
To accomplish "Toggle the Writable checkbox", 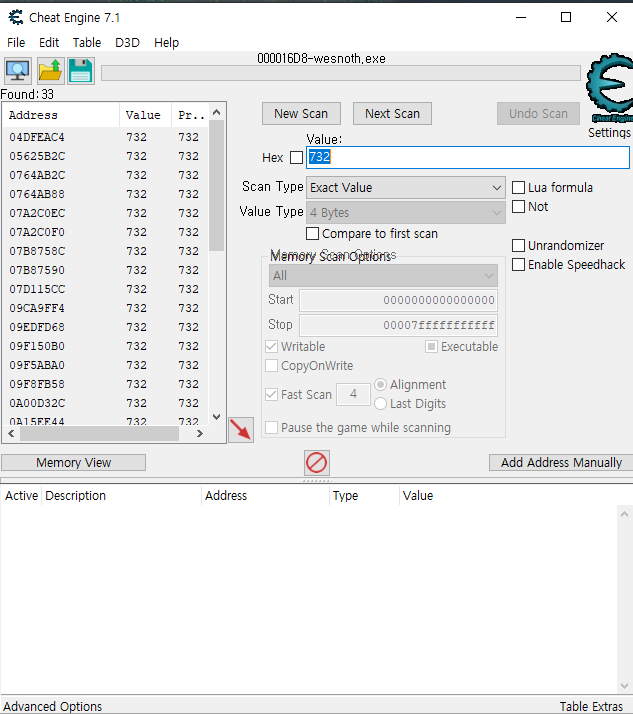I will click(x=271, y=347).
